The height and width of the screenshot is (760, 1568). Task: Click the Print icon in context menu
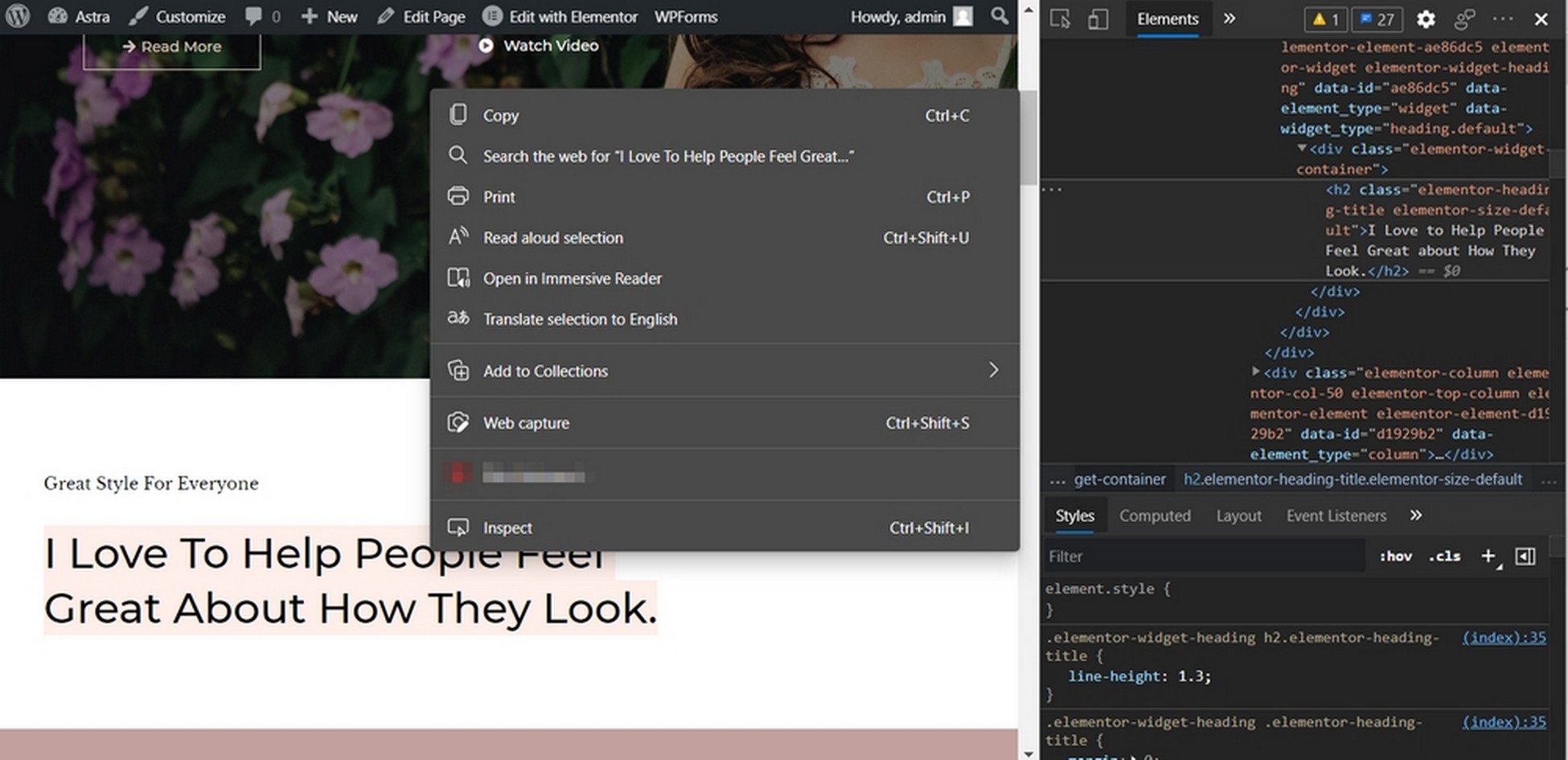458,196
